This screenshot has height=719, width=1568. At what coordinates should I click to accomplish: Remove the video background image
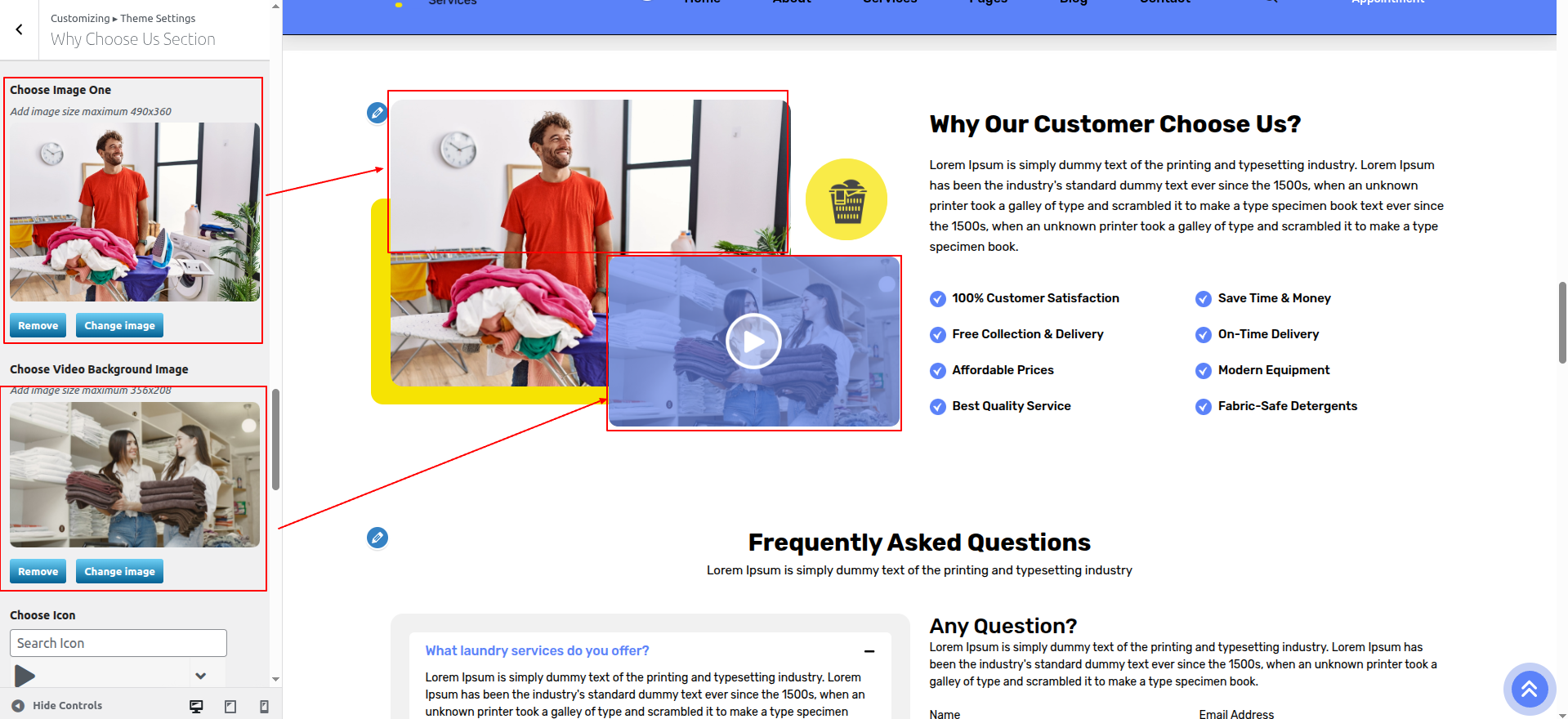pyautogui.click(x=38, y=571)
